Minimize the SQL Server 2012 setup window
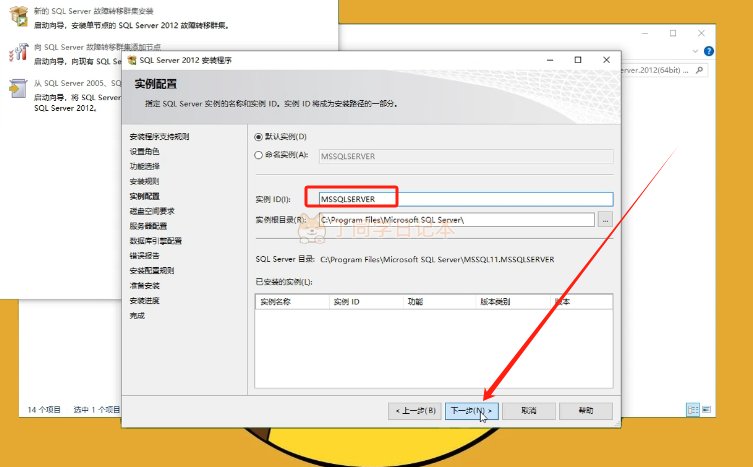Screen dimensions: 753x467 550,60
